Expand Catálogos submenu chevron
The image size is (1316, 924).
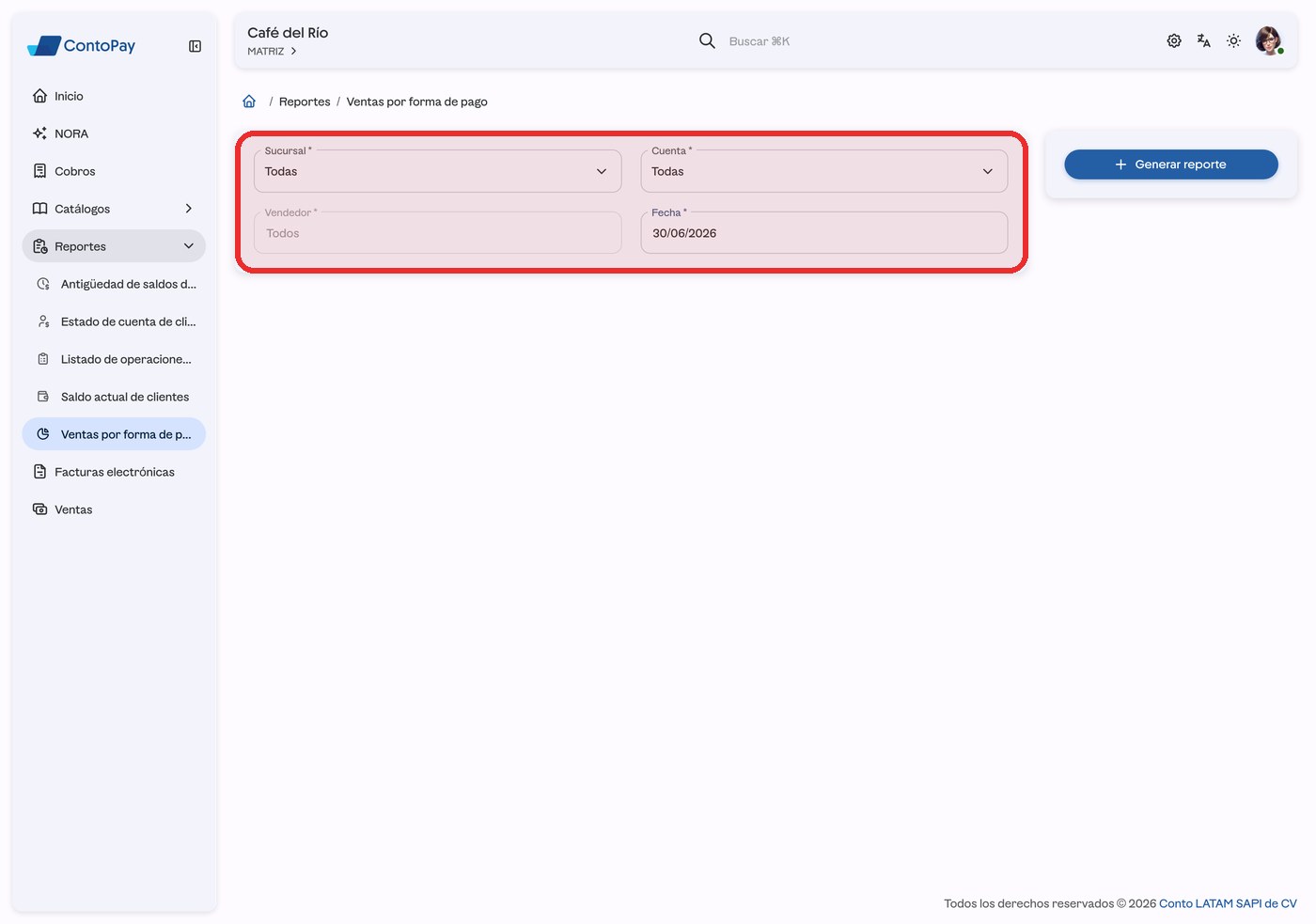(x=188, y=209)
